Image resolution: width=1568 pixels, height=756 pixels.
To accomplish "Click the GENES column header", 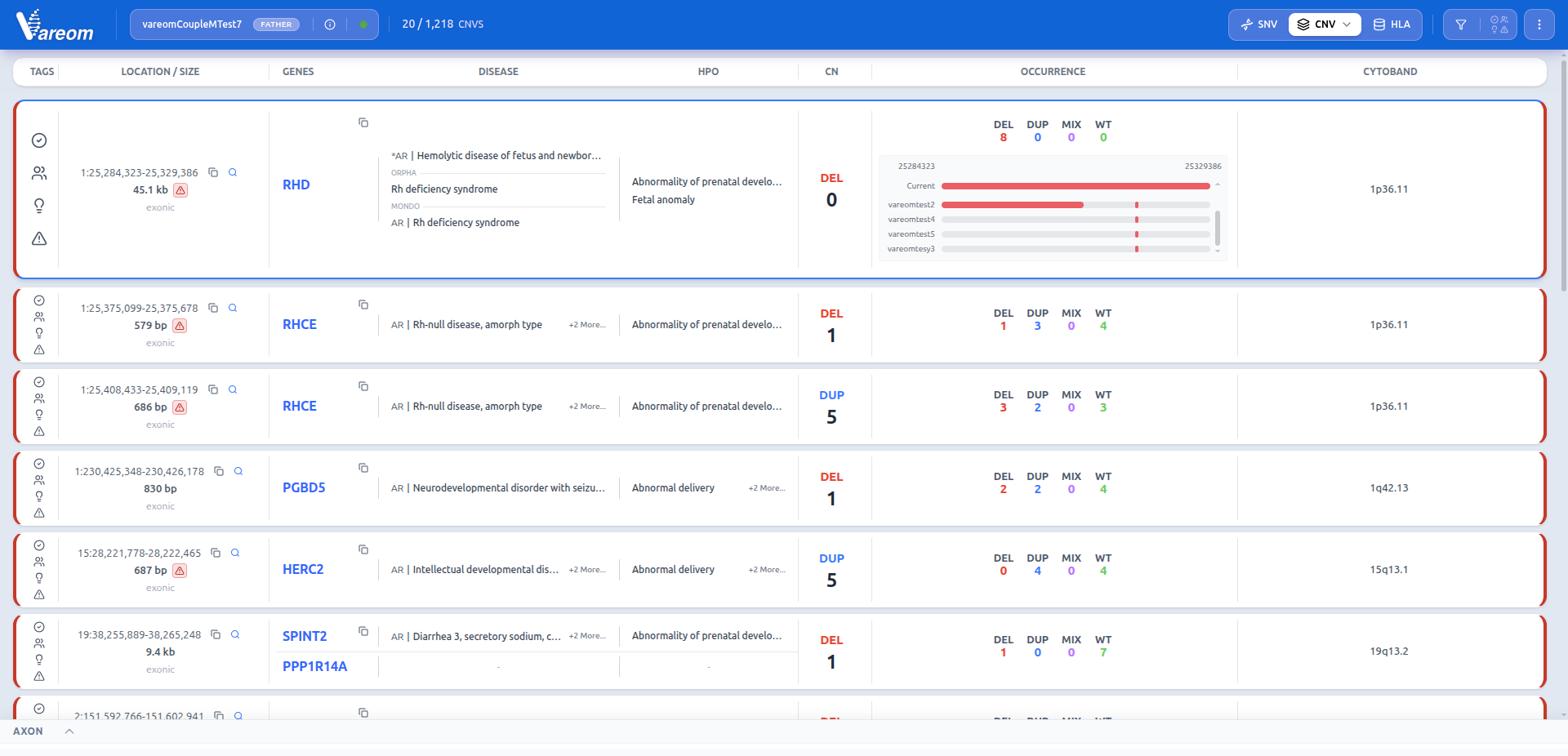I will [298, 72].
